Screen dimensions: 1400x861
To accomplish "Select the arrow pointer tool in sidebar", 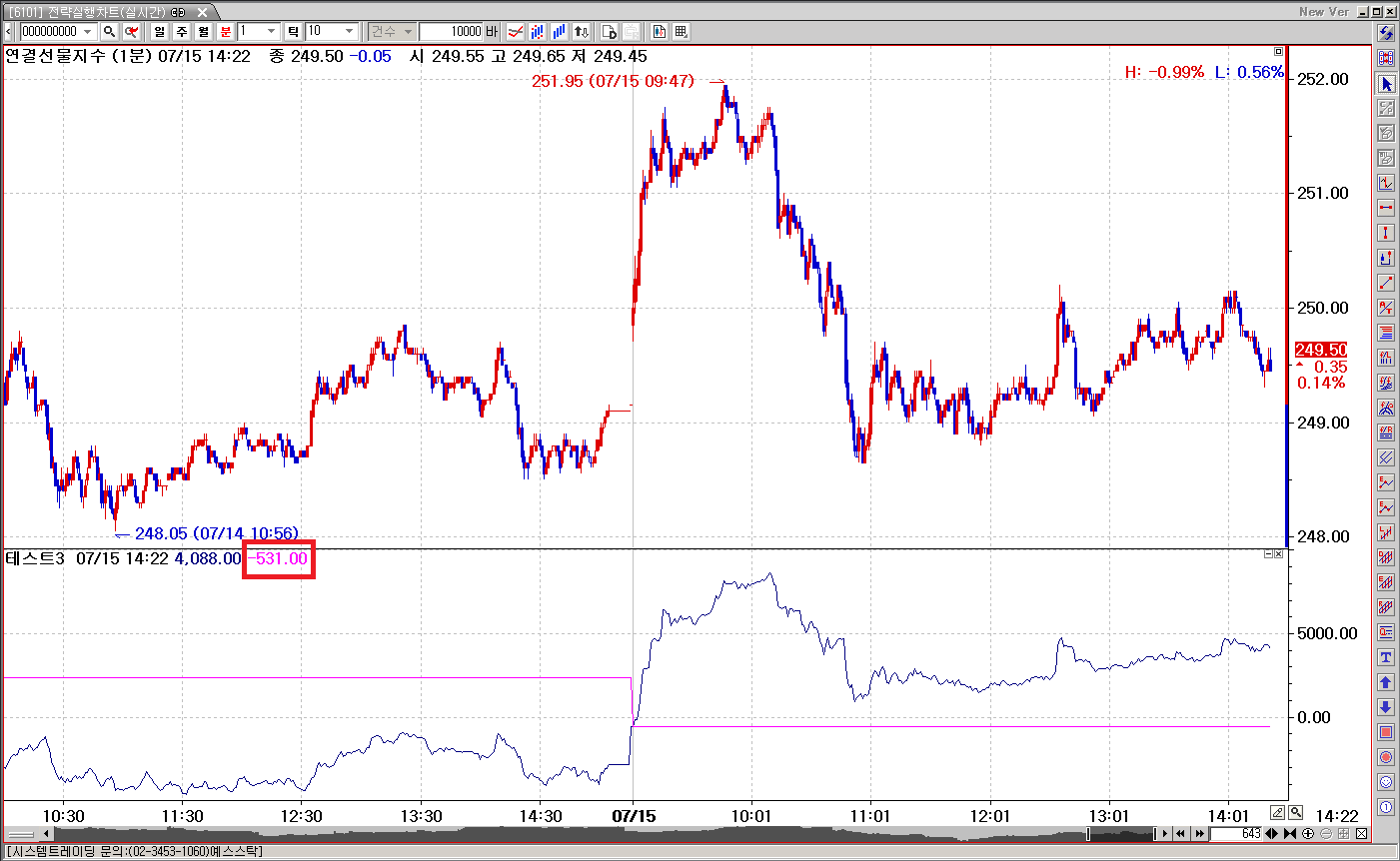I will [x=1386, y=84].
